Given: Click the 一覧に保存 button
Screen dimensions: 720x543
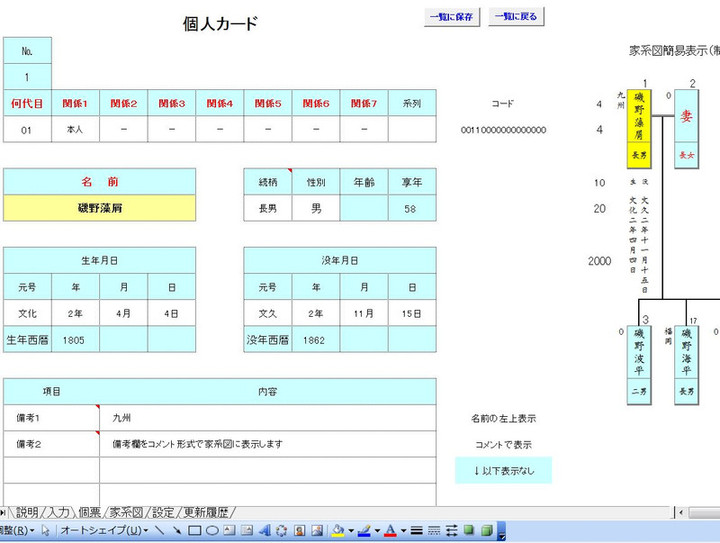Looking at the screenshot, I should point(453,17).
